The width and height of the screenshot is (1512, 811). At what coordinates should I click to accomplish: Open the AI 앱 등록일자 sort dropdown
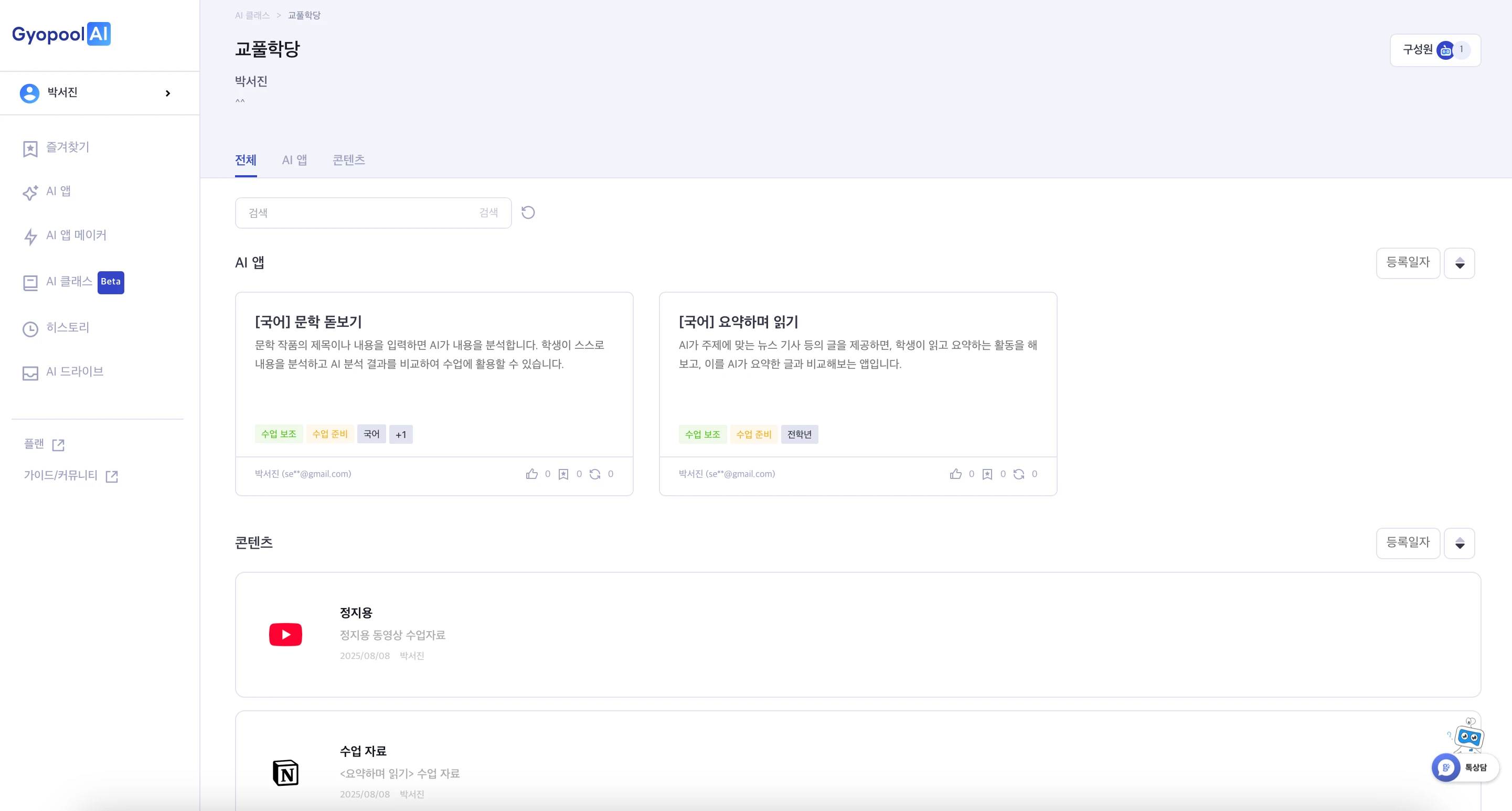pos(1408,263)
